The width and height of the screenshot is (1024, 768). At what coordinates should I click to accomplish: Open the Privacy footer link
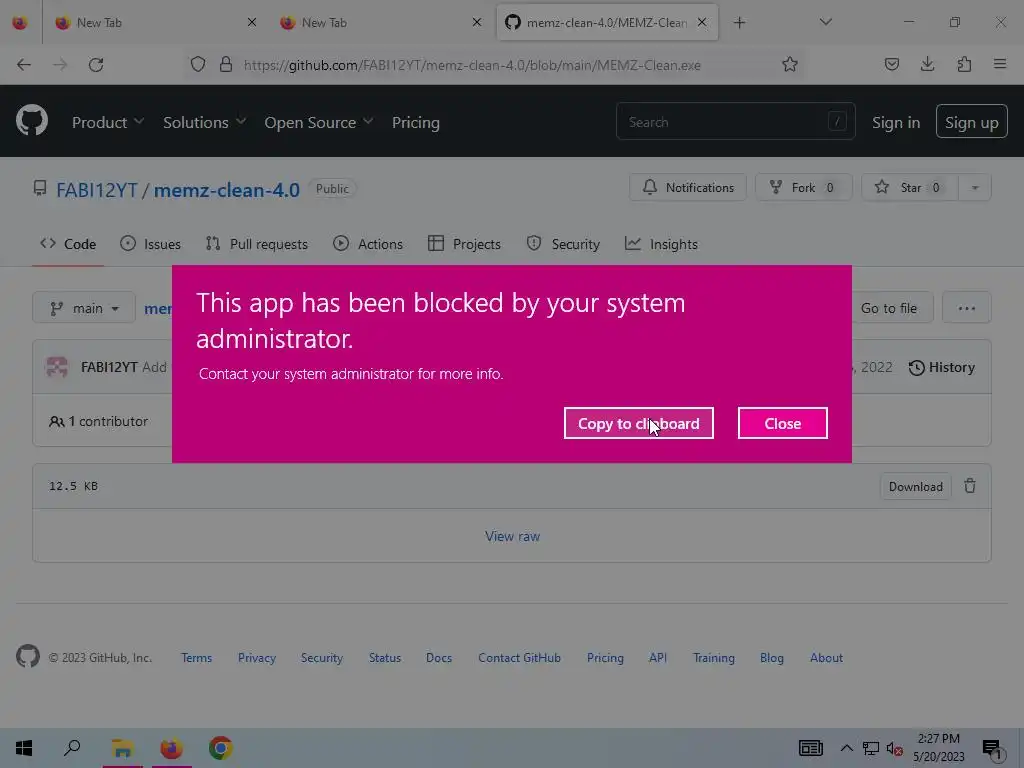tap(257, 658)
